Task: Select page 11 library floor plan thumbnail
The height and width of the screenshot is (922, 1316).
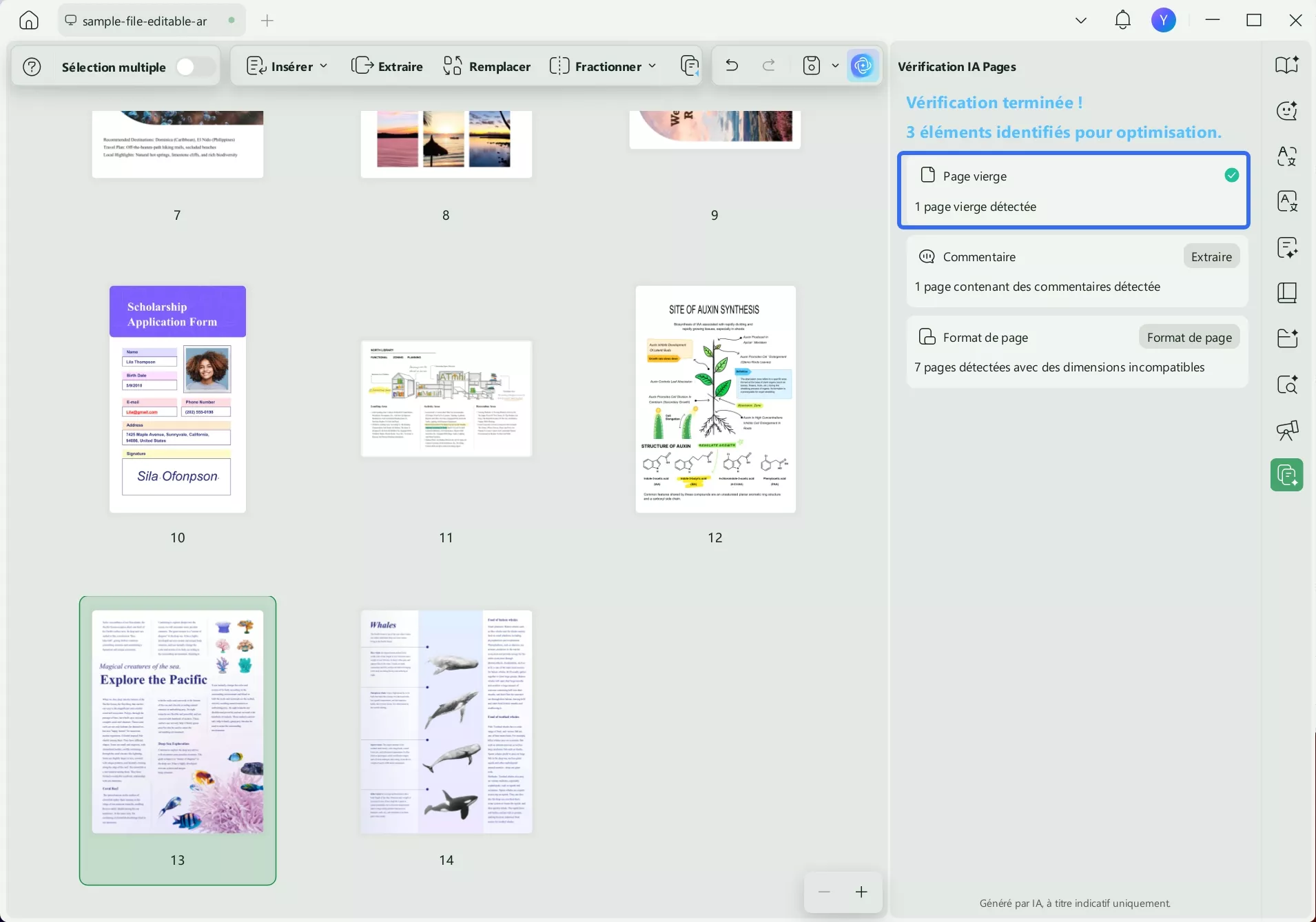Action: [446, 398]
